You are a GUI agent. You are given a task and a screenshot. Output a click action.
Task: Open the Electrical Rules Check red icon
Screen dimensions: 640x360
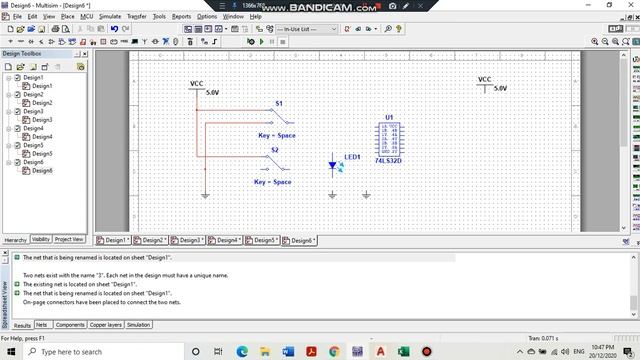coord(347,29)
